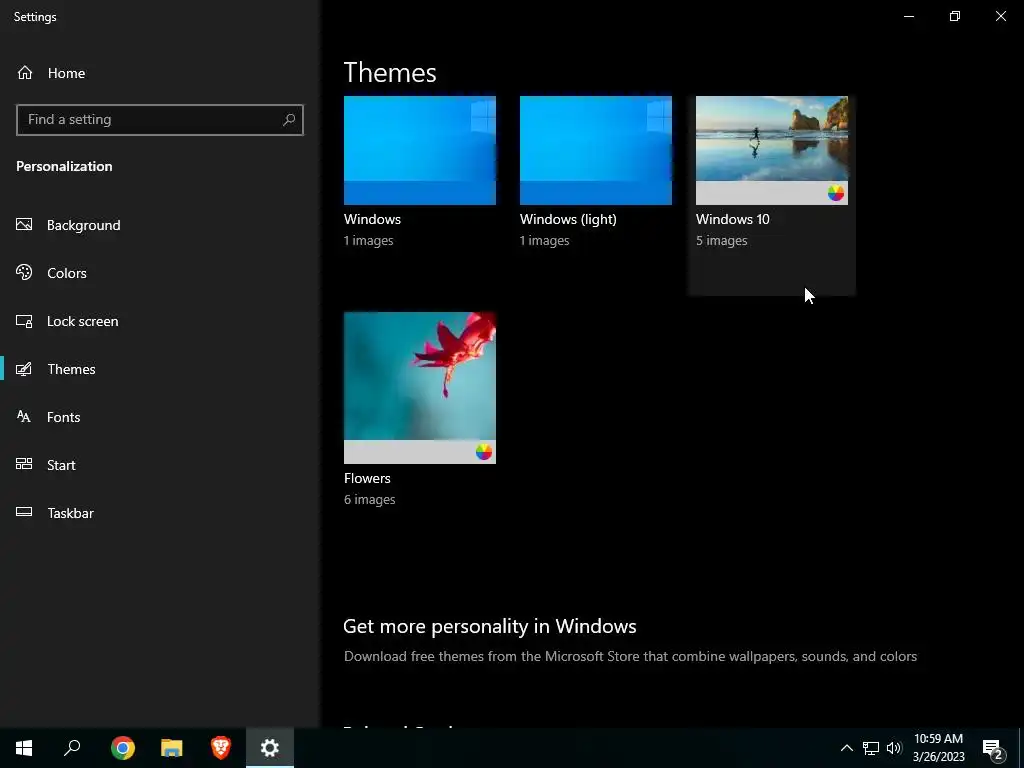
Task: Launch Google Chrome from taskbar
Action: pos(123,748)
